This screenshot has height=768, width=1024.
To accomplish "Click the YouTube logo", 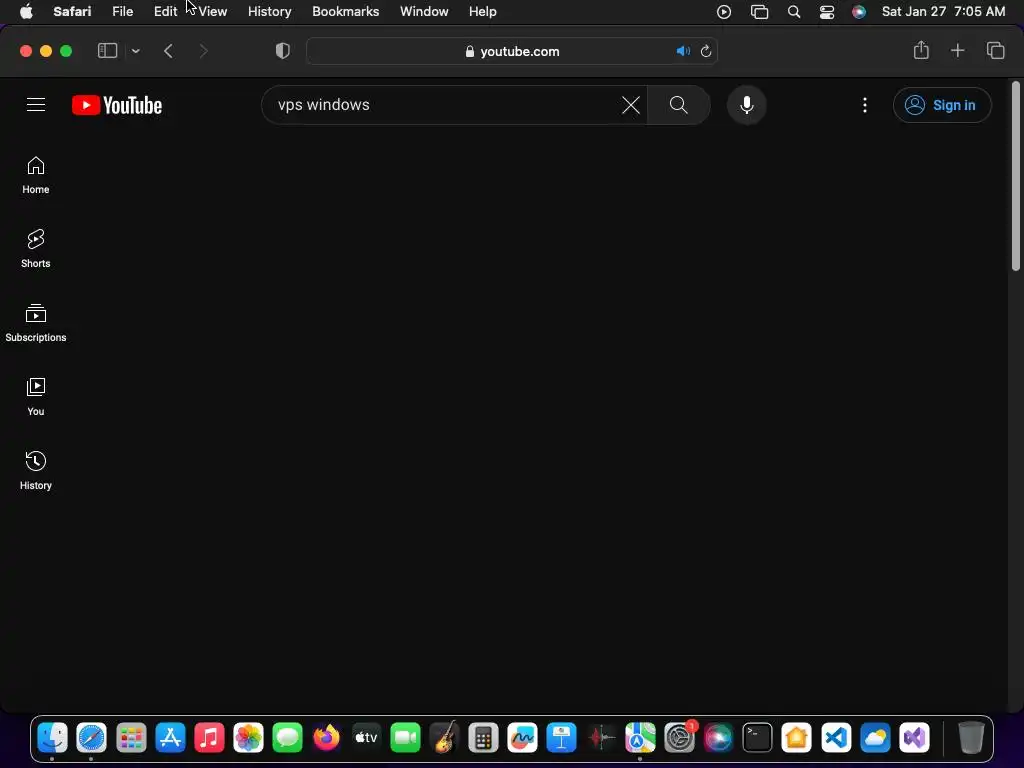I will (117, 105).
